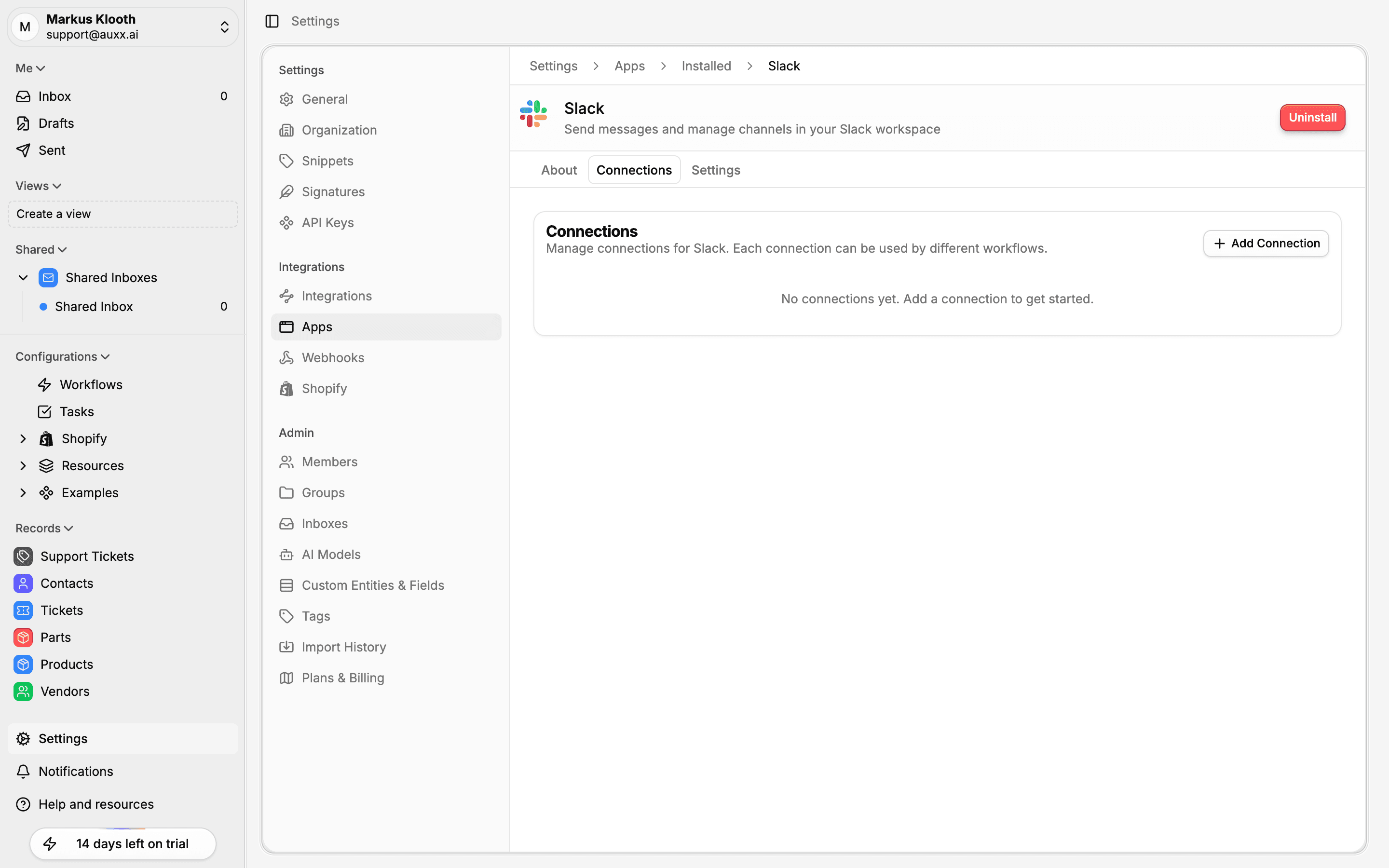Screen dimensions: 1389x868
Task: Open Shopify under Integrations settings
Action: (386, 389)
